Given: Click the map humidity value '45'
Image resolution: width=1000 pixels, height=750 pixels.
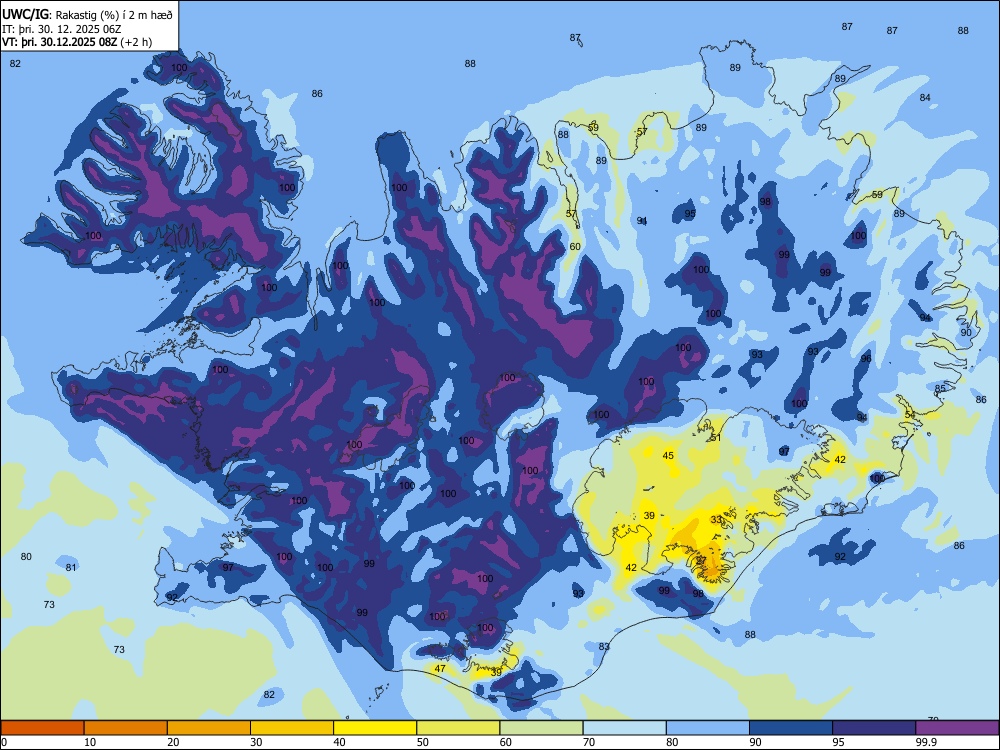Looking at the screenshot, I should click(668, 455).
